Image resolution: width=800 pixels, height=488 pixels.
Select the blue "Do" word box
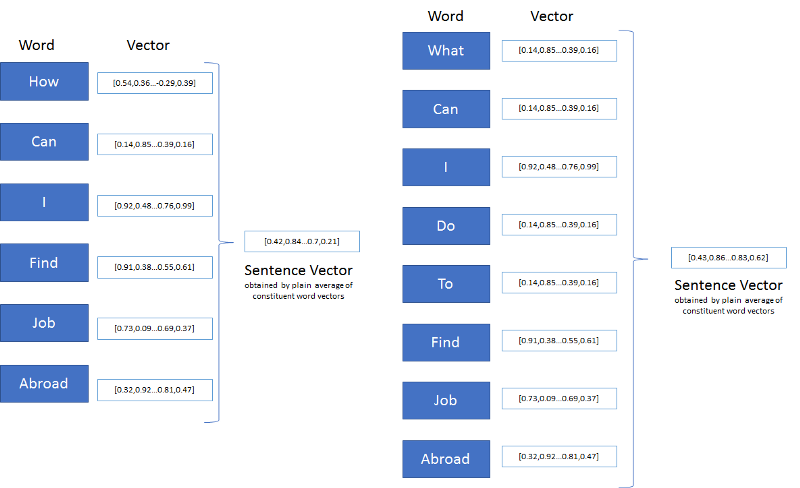pyautogui.click(x=445, y=225)
